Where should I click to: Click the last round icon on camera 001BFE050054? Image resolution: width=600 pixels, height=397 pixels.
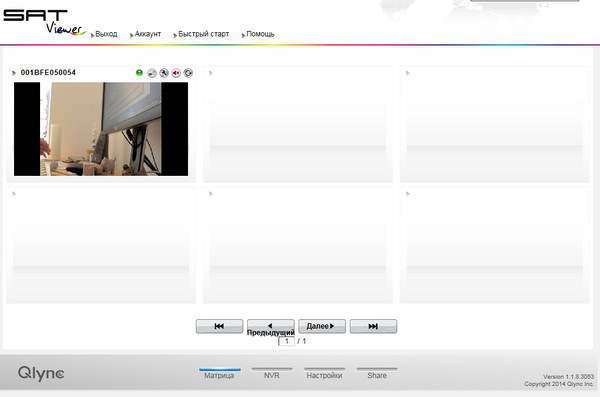point(188,73)
